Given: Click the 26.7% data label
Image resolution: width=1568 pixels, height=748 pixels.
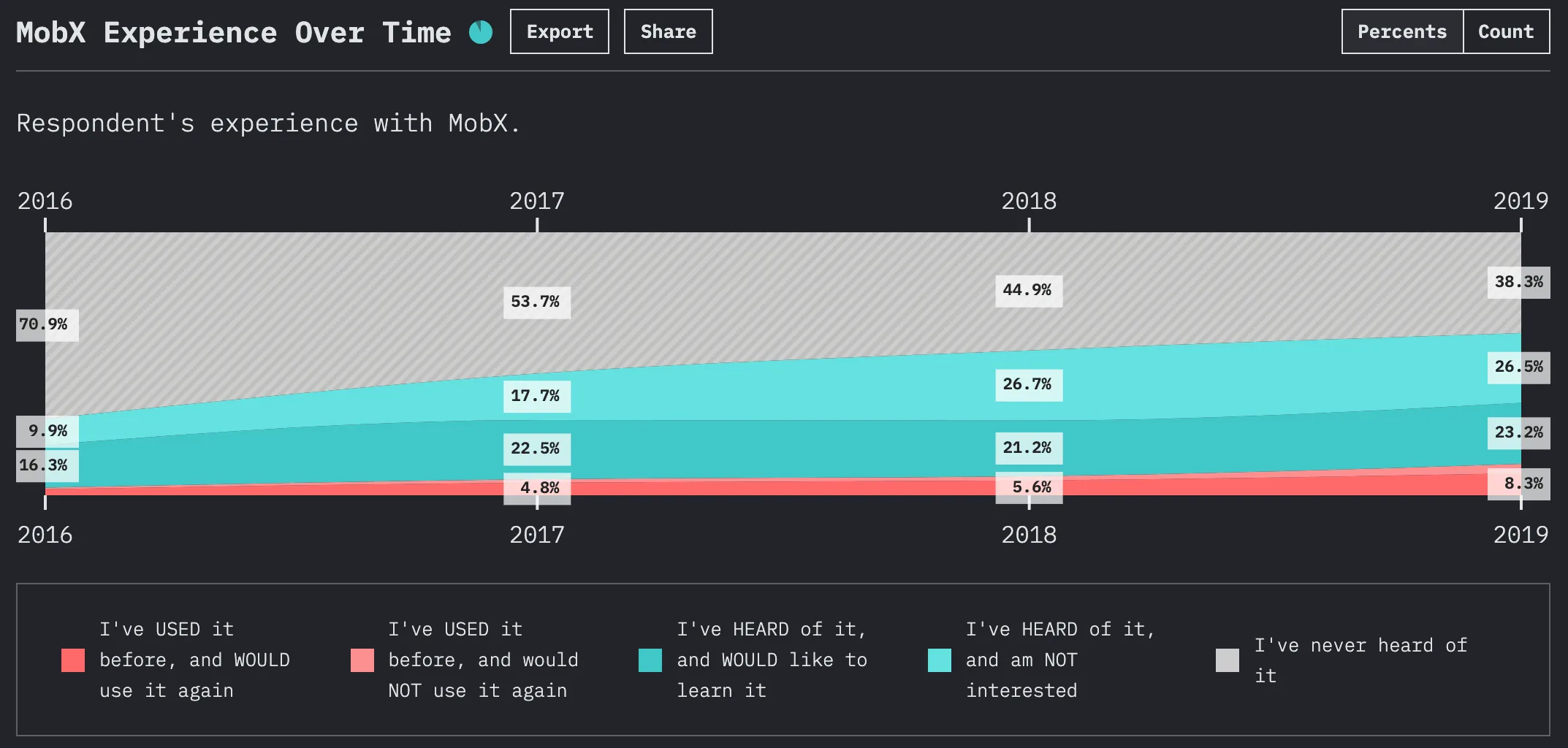Looking at the screenshot, I should [x=1029, y=385].
